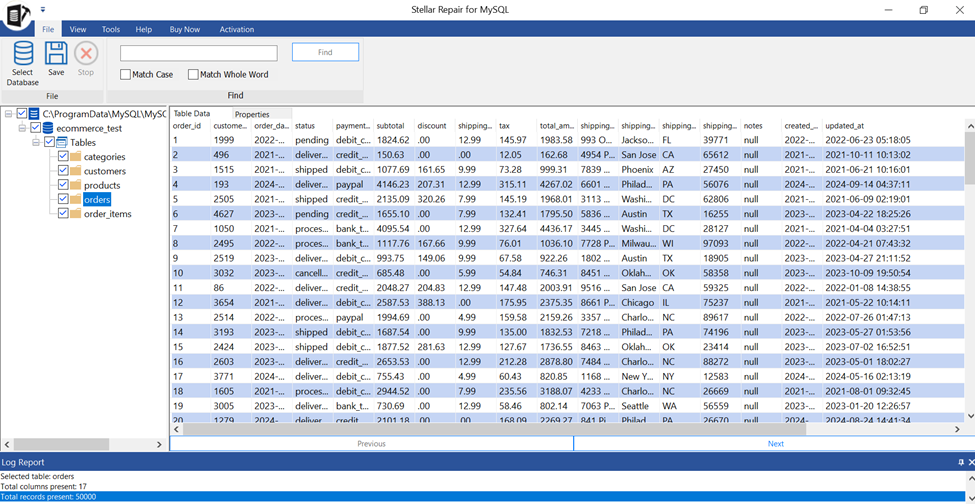Image resolution: width=975 pixels, height=504 pixels.
Task: Enable the Match Whole Word checkbox
Action: (193, 75)
